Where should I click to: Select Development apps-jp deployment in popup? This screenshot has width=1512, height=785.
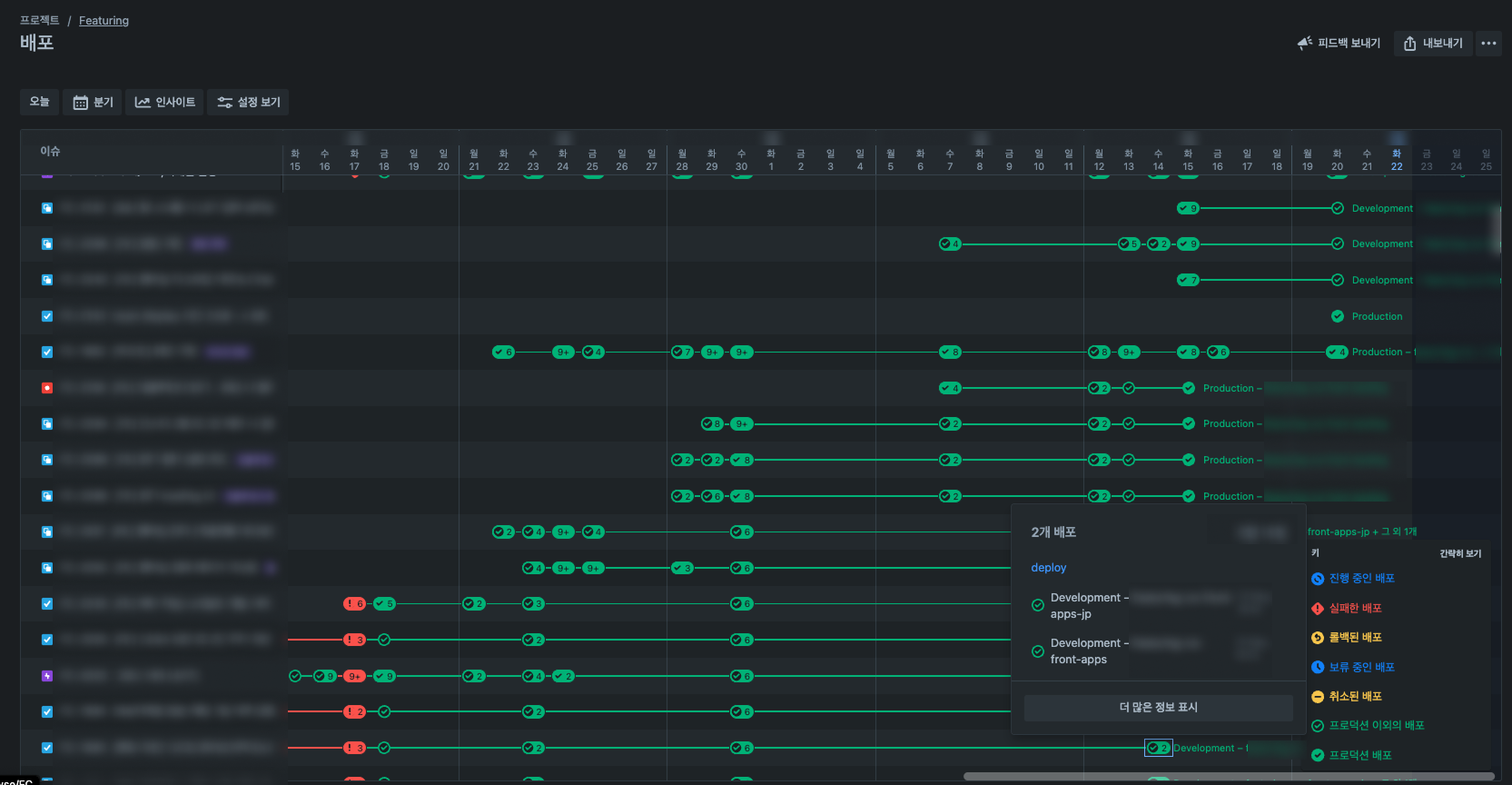(x=1090, y=605)
